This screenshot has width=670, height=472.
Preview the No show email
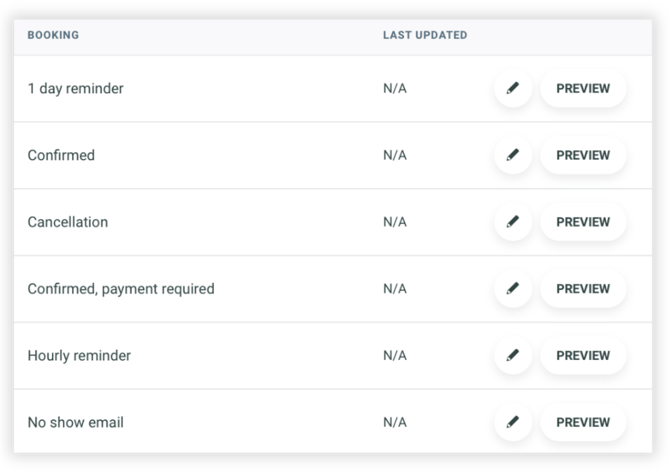coord(583,422)
